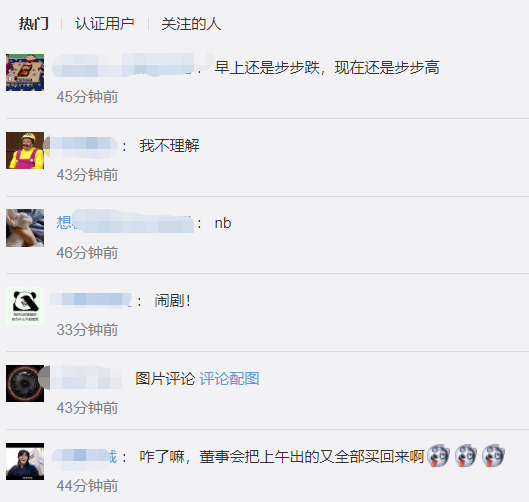Open the username before 咋了嘛 comment
Viewport: 529px width, 502px height.
(84, 457)
